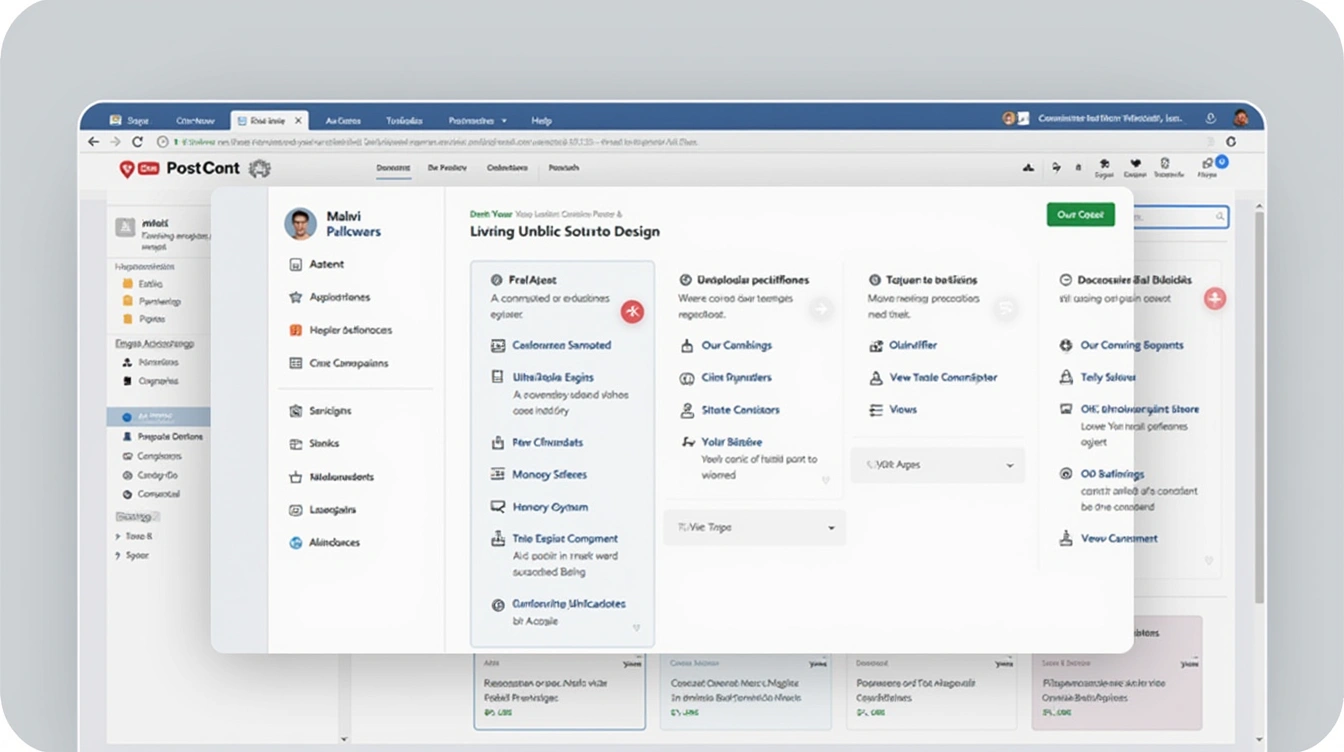This screenshot has height=752, width=1344.
Task: Click the red plus circle icon
Action: (x=1214, y=298)
